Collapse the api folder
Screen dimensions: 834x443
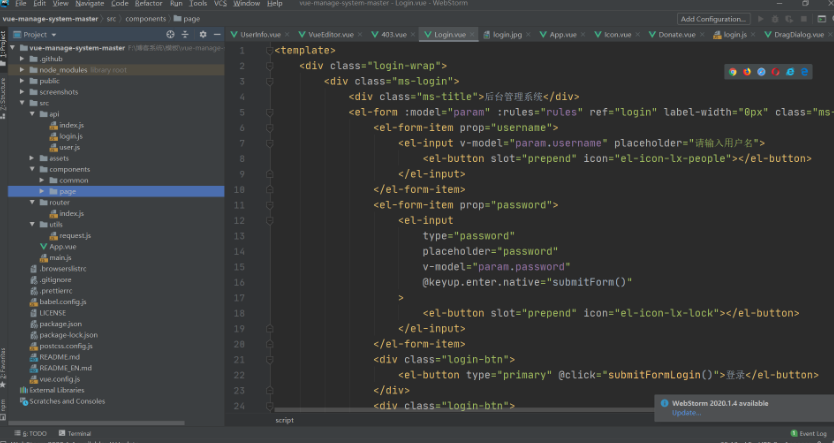point(32,114)
